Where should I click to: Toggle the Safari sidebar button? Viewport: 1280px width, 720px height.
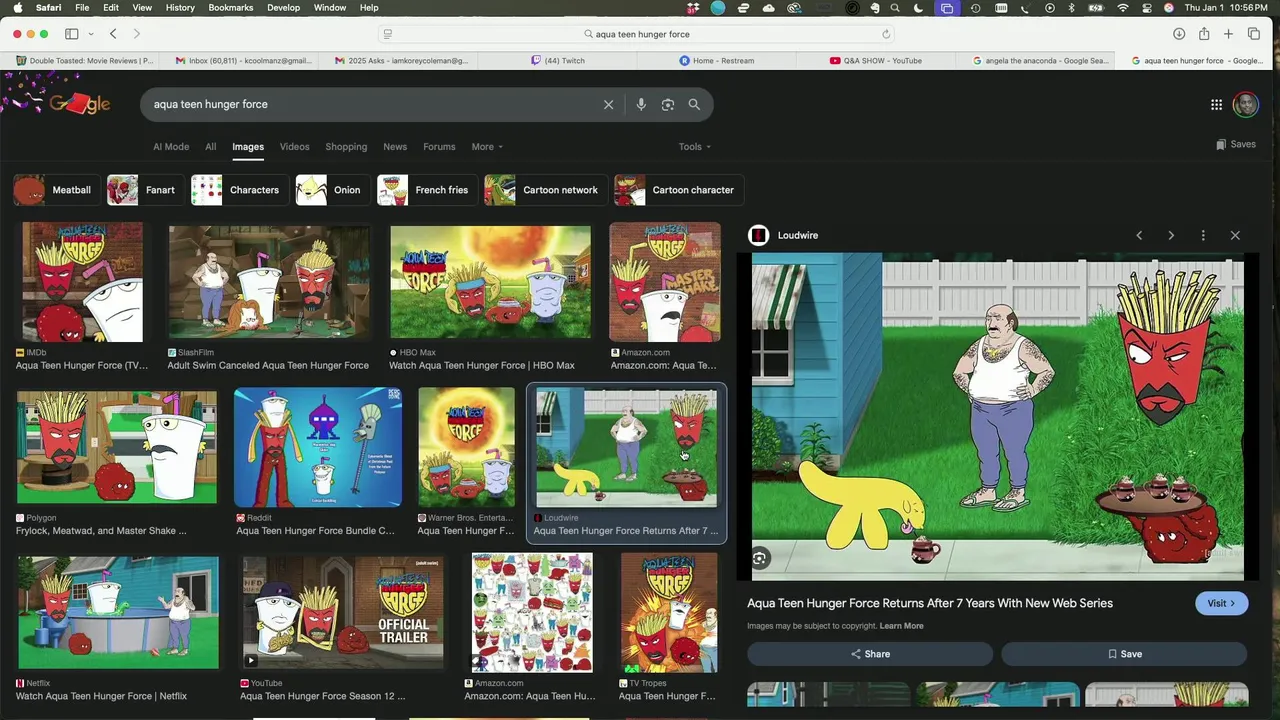(x=72, y=34)
